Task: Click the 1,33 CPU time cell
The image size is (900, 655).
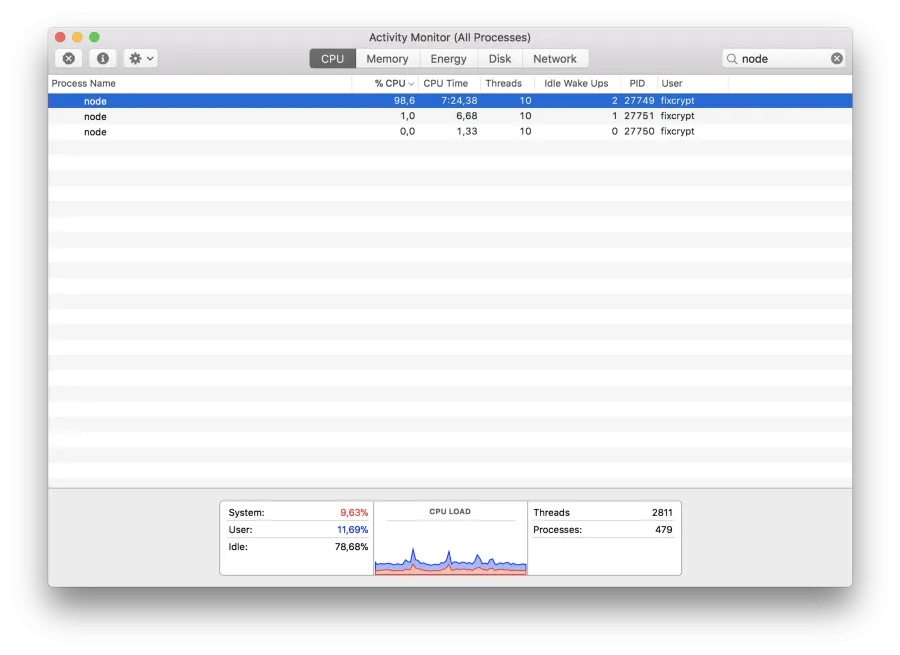Action: click(467, 131)
